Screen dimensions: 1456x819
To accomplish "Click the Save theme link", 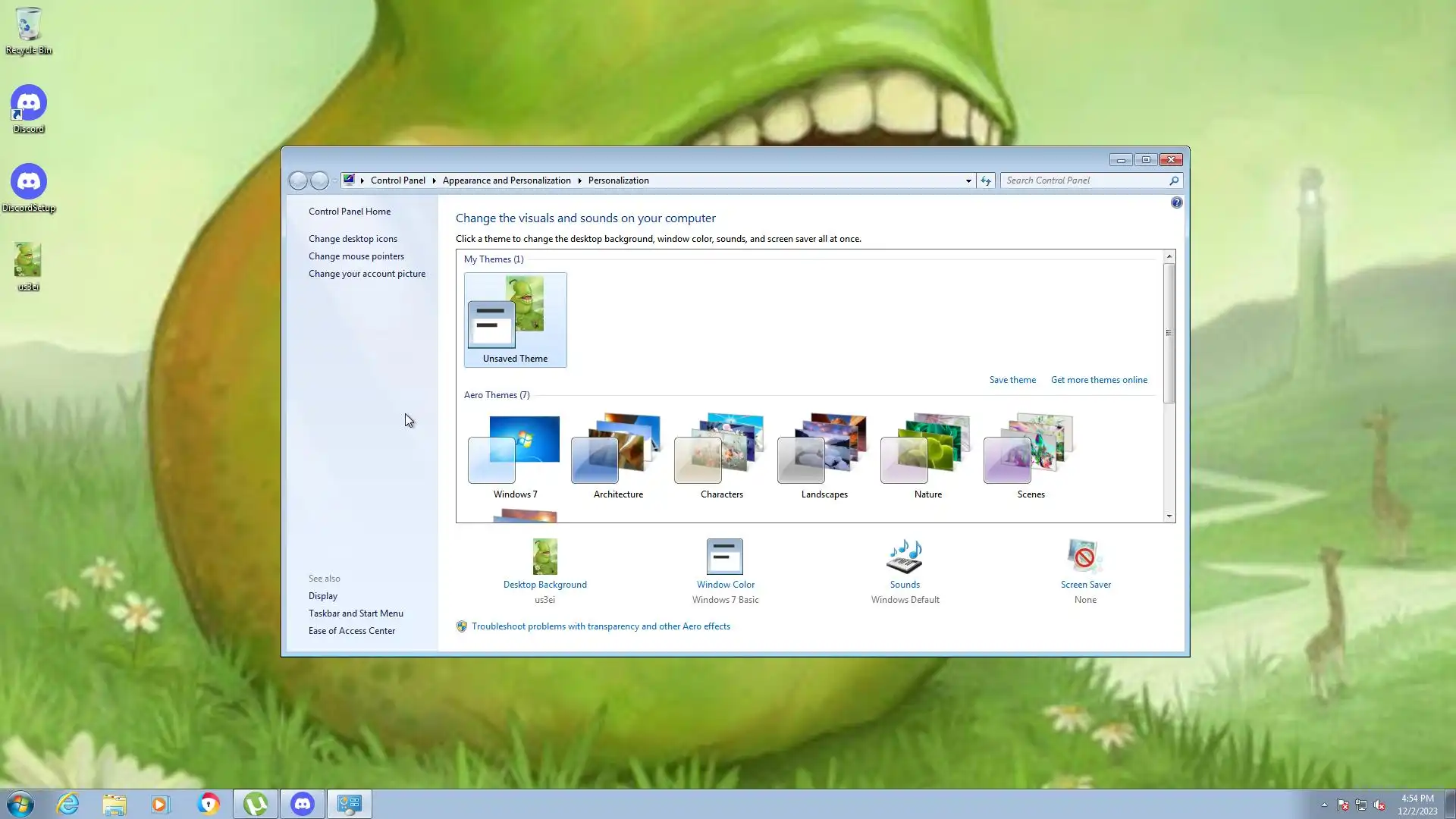I will tap(1012, 380).
